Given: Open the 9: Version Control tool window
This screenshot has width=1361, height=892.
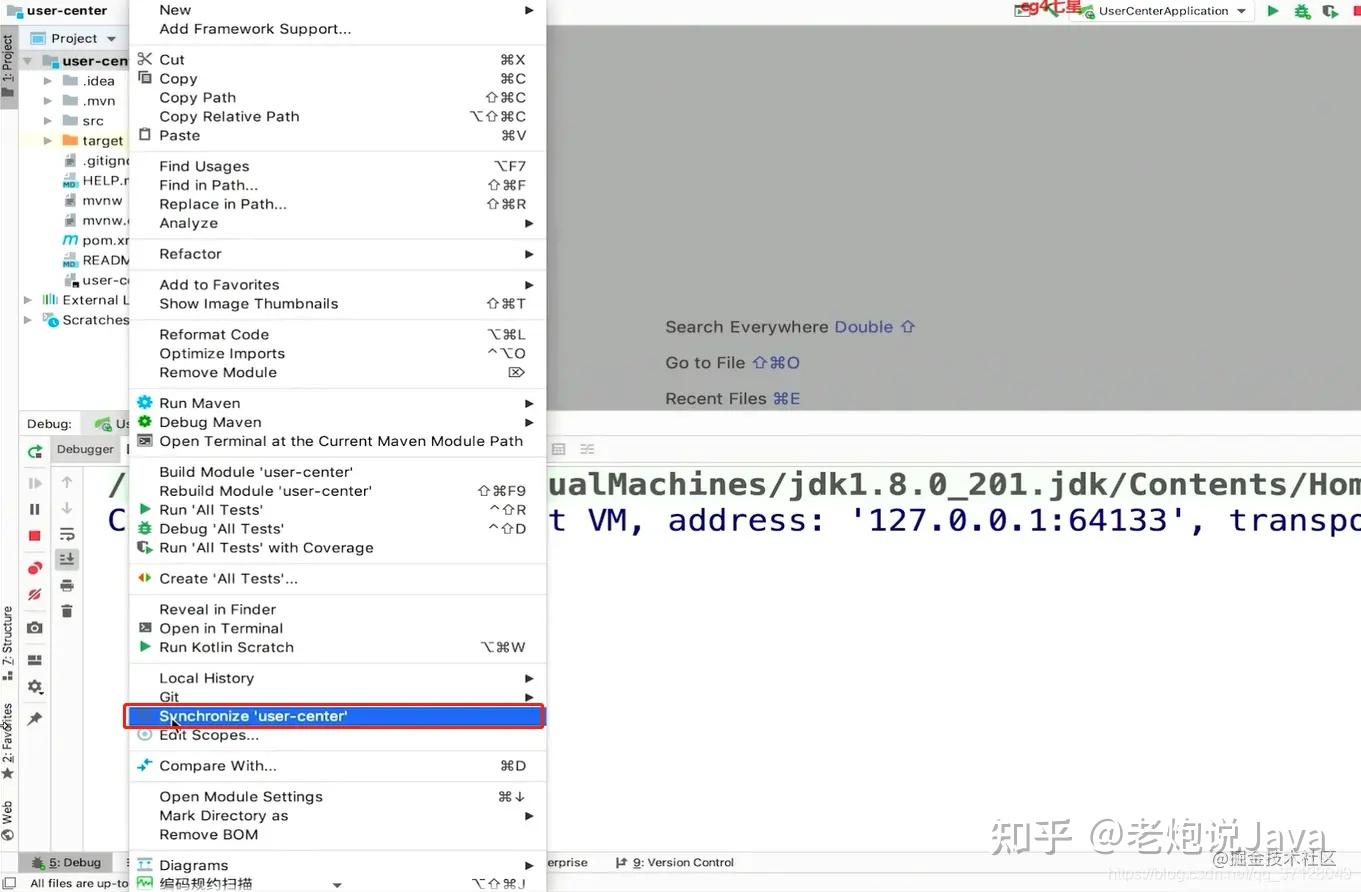Looking at the screenshot, I should point(681,862).
